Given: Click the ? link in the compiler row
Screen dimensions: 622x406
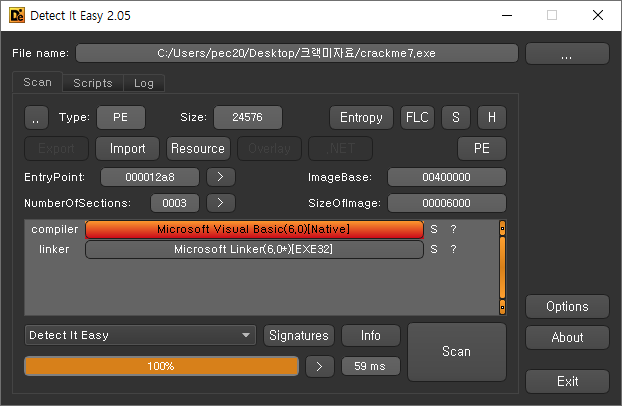Looking at the screenshot, I should pyautogui.click(x=453, y=229).
